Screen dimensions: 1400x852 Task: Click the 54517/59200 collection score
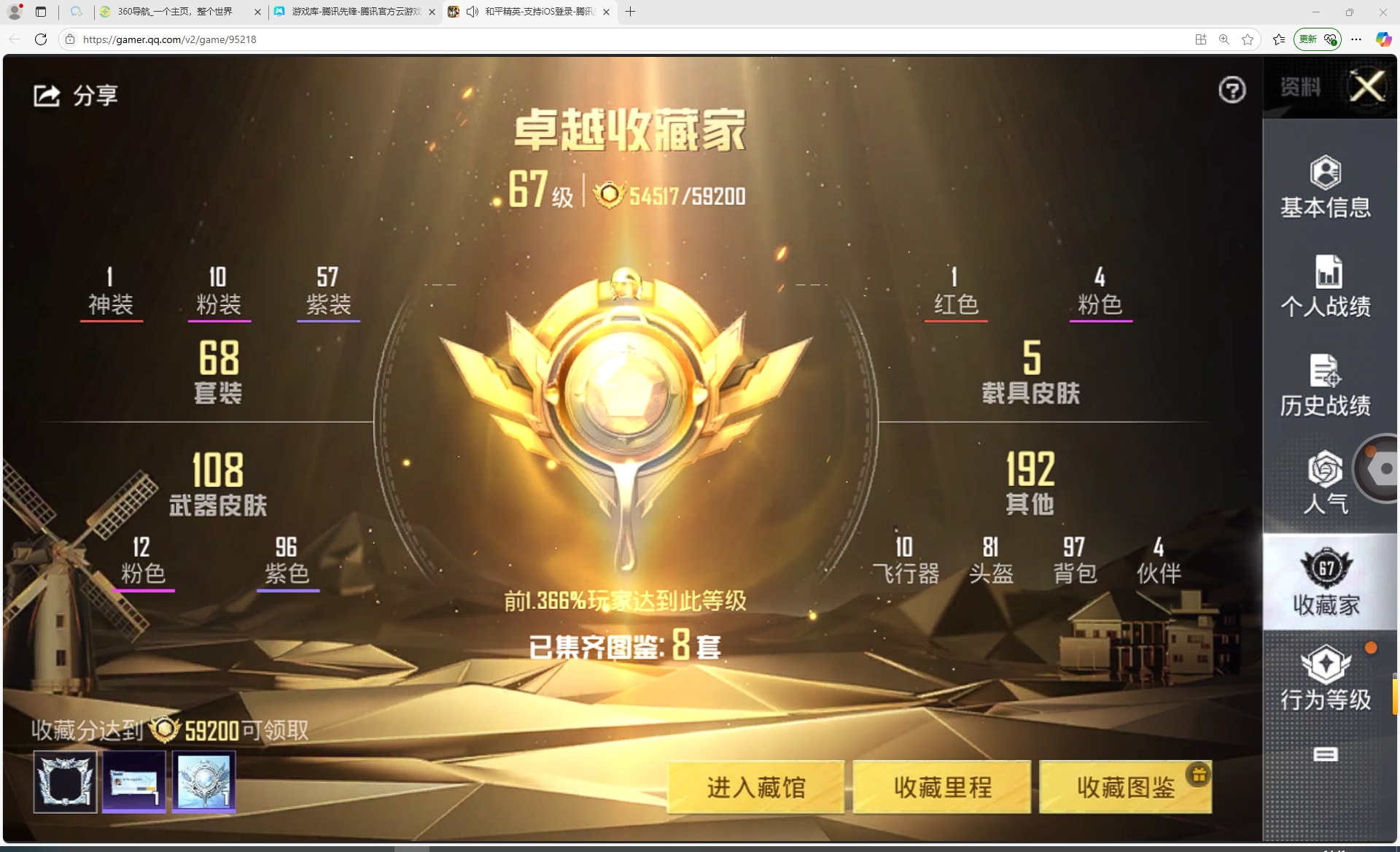669,195
